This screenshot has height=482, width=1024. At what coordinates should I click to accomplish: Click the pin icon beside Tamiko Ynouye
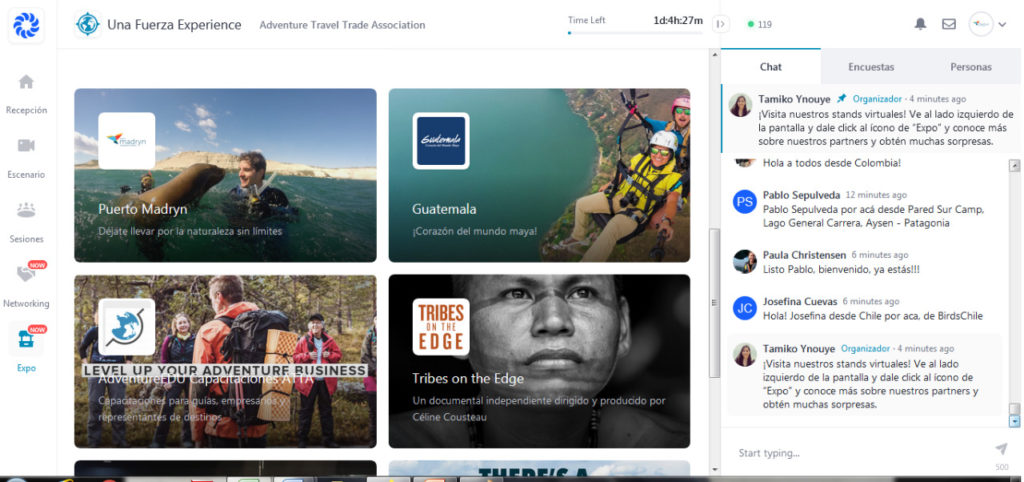[x=842, y=99]
